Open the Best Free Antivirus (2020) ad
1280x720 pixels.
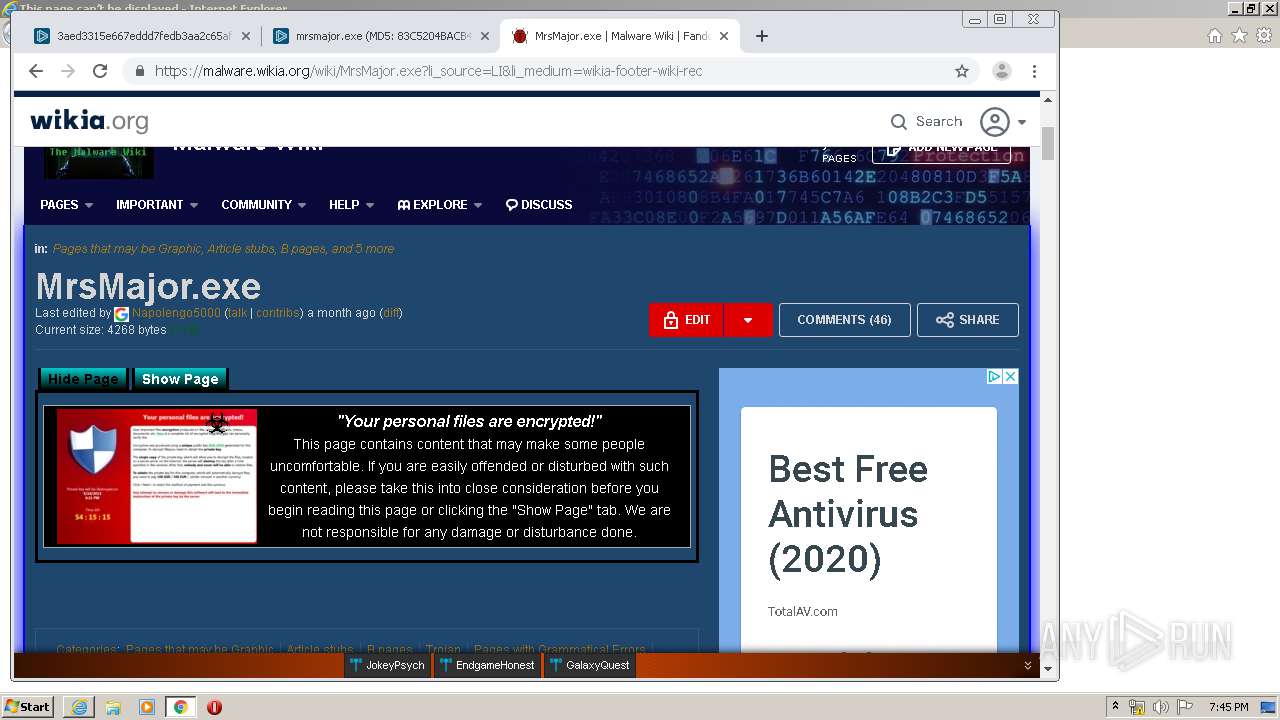[x=848, y=513]
